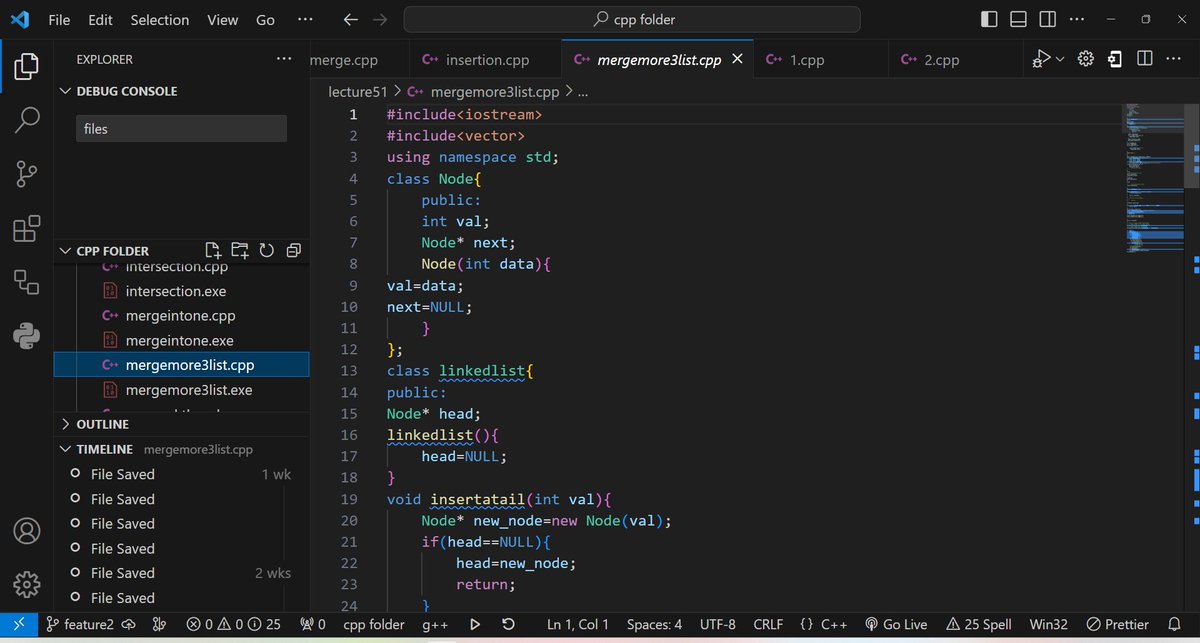Open the Remote Explorer icon in activity bar
Screen dimensions: 1200x643
27,282
